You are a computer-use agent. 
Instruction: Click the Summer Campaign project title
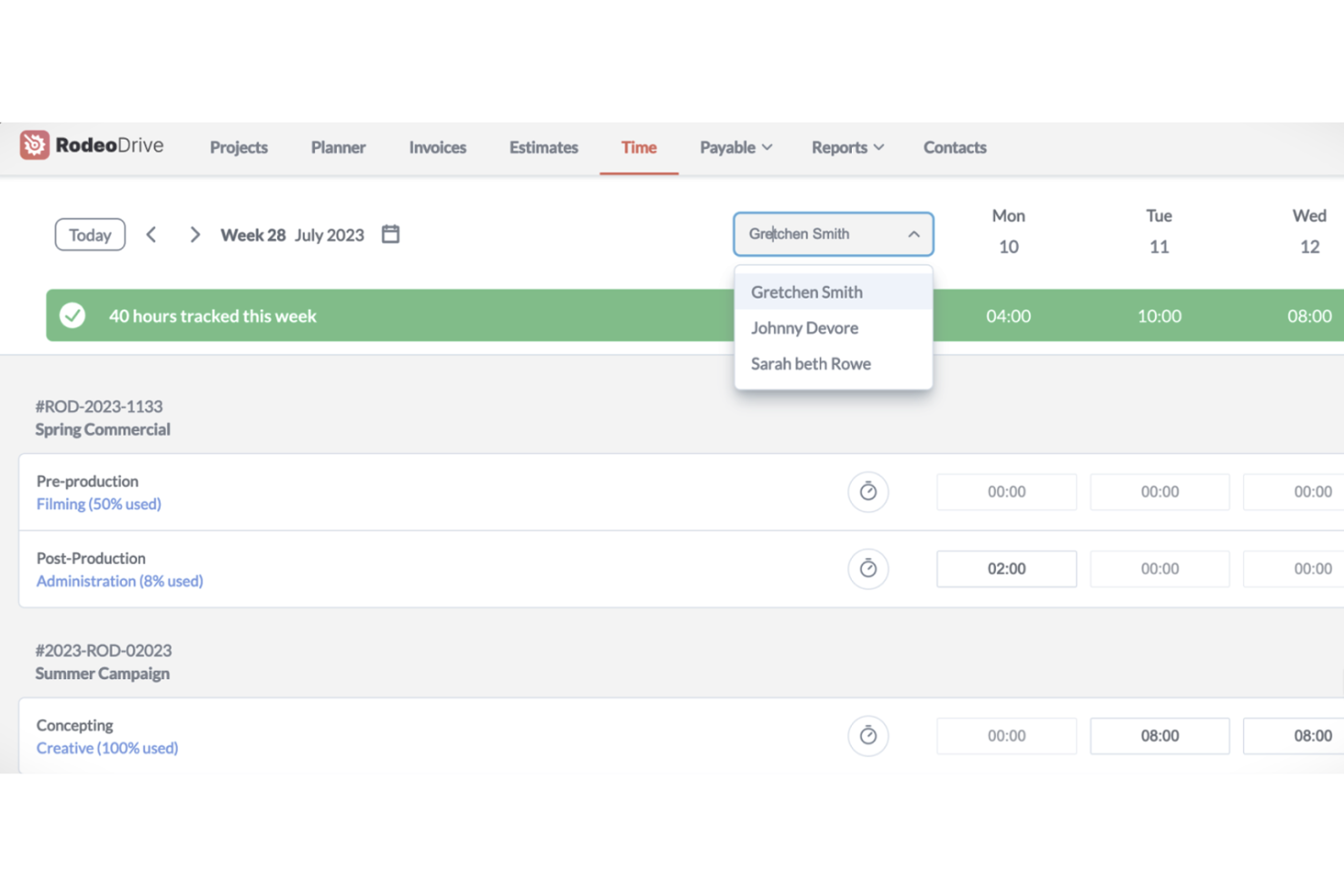click(103, 674)
